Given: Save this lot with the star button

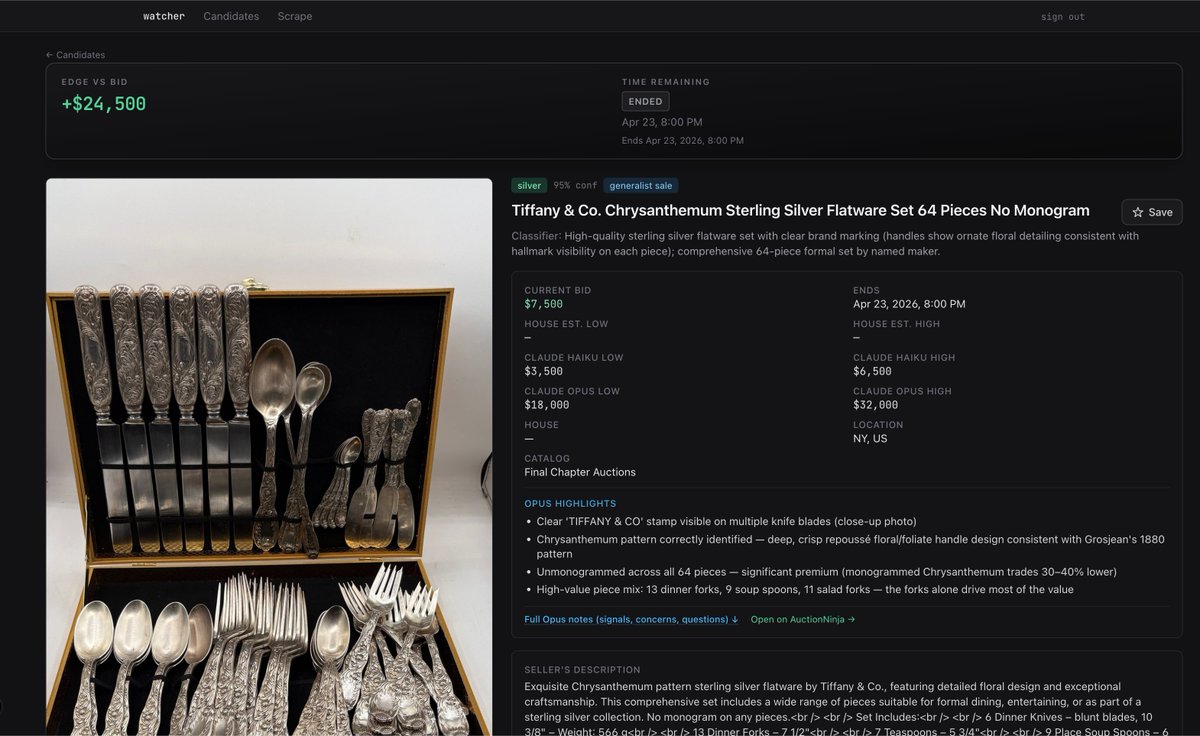Looking at the screenshot, I should click(1152, 212).
